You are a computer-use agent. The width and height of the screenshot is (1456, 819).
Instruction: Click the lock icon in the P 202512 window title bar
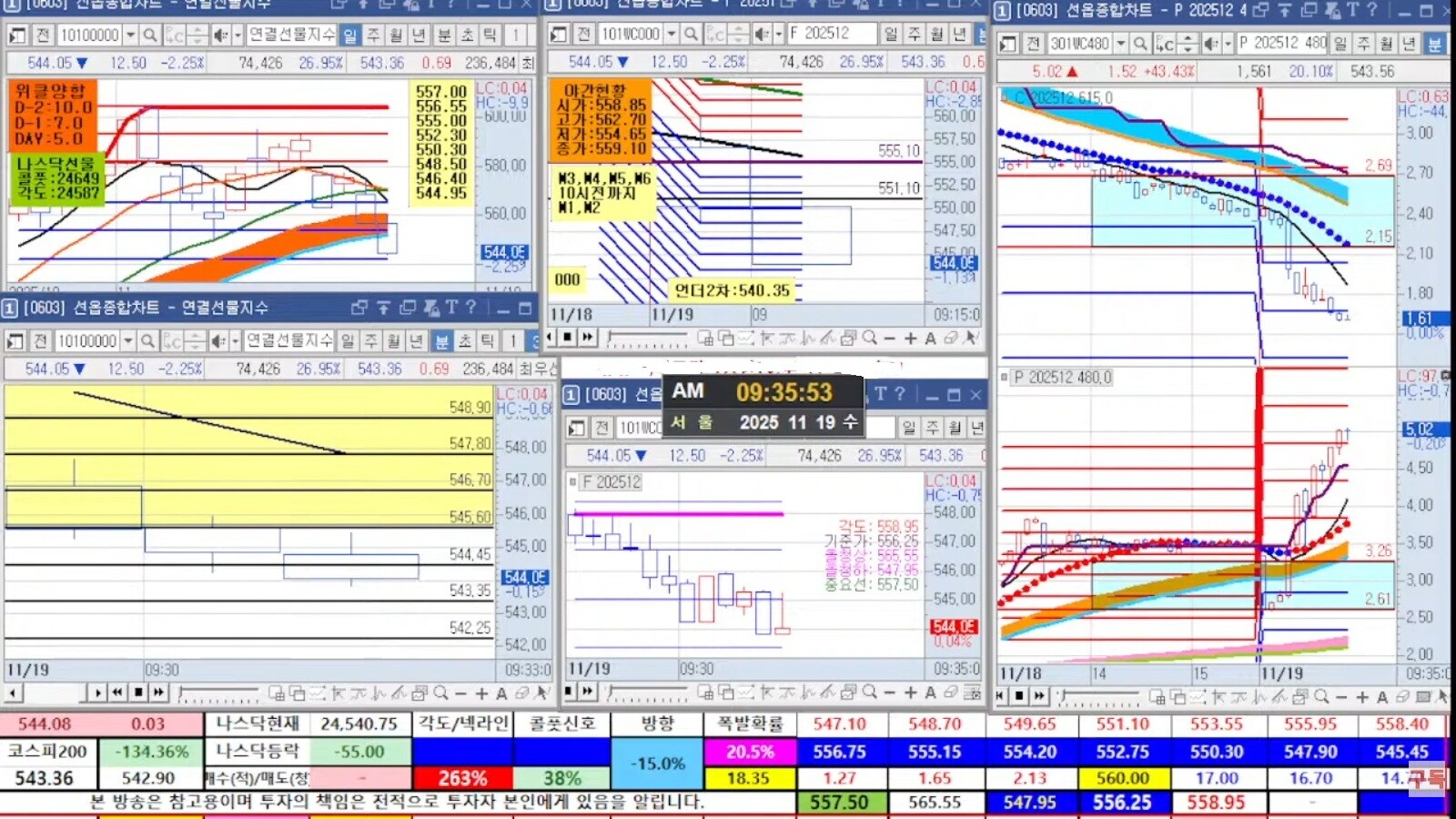click(1333, 10)
